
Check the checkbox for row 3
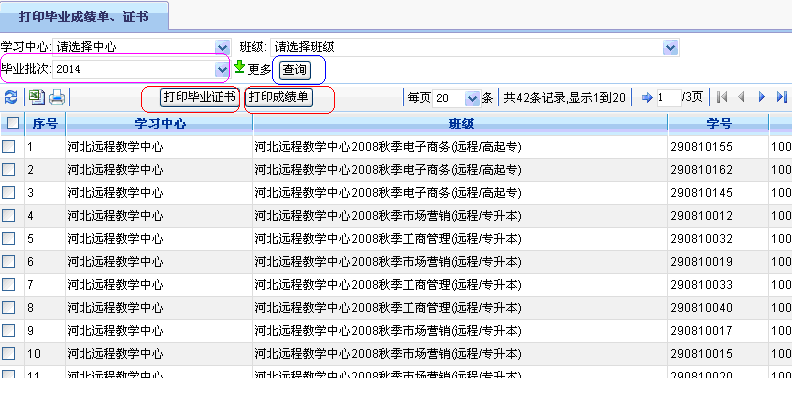click(9, 192)
